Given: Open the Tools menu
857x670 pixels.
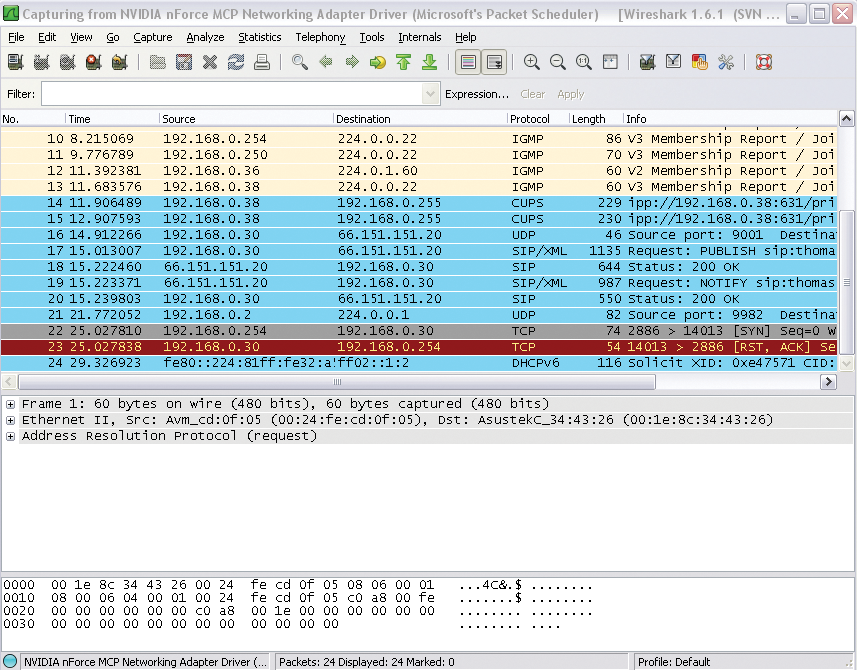Looking at the screenshot, I should [372, 37].
